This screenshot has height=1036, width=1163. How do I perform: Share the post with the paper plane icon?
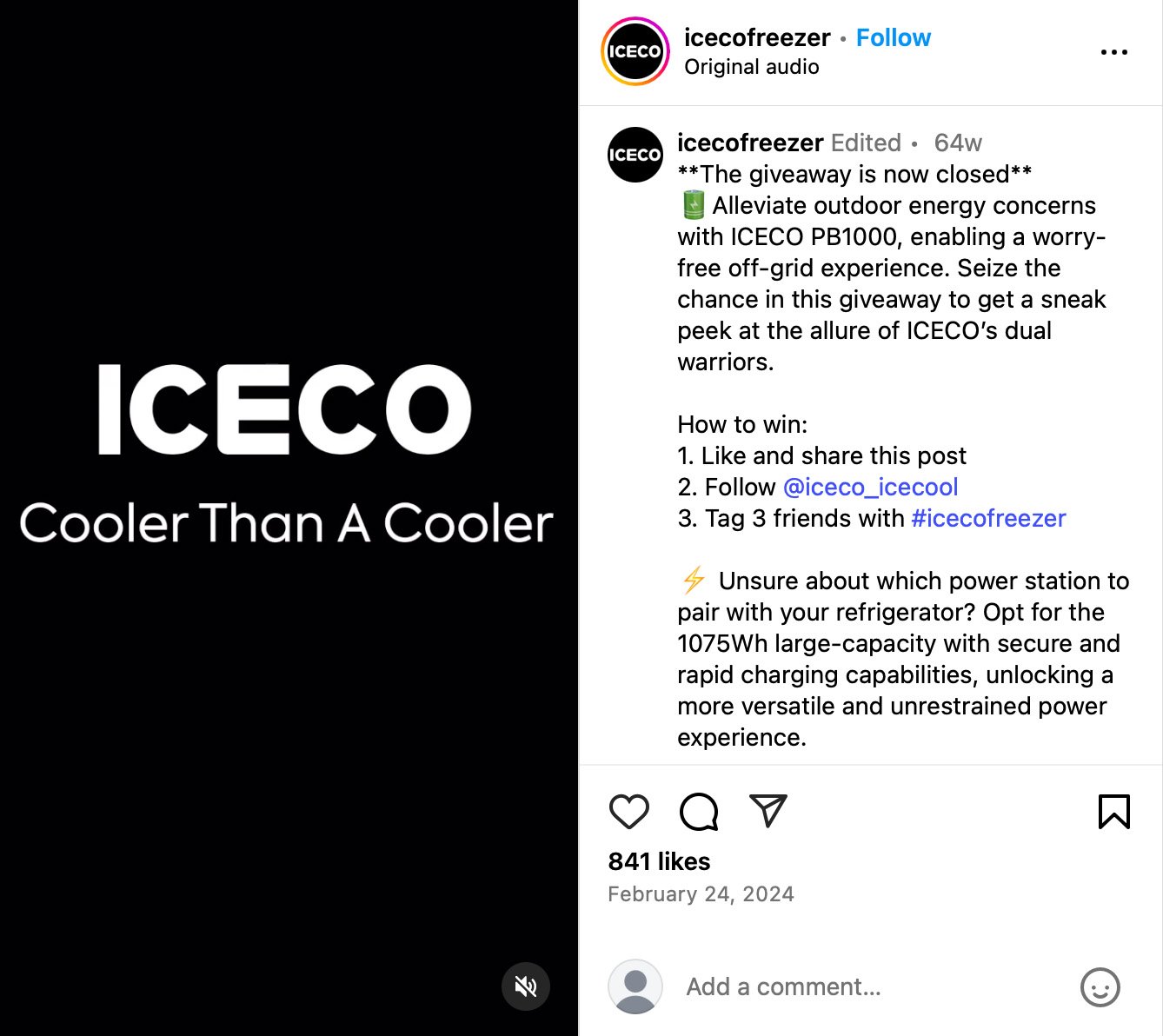click(767, 810)
